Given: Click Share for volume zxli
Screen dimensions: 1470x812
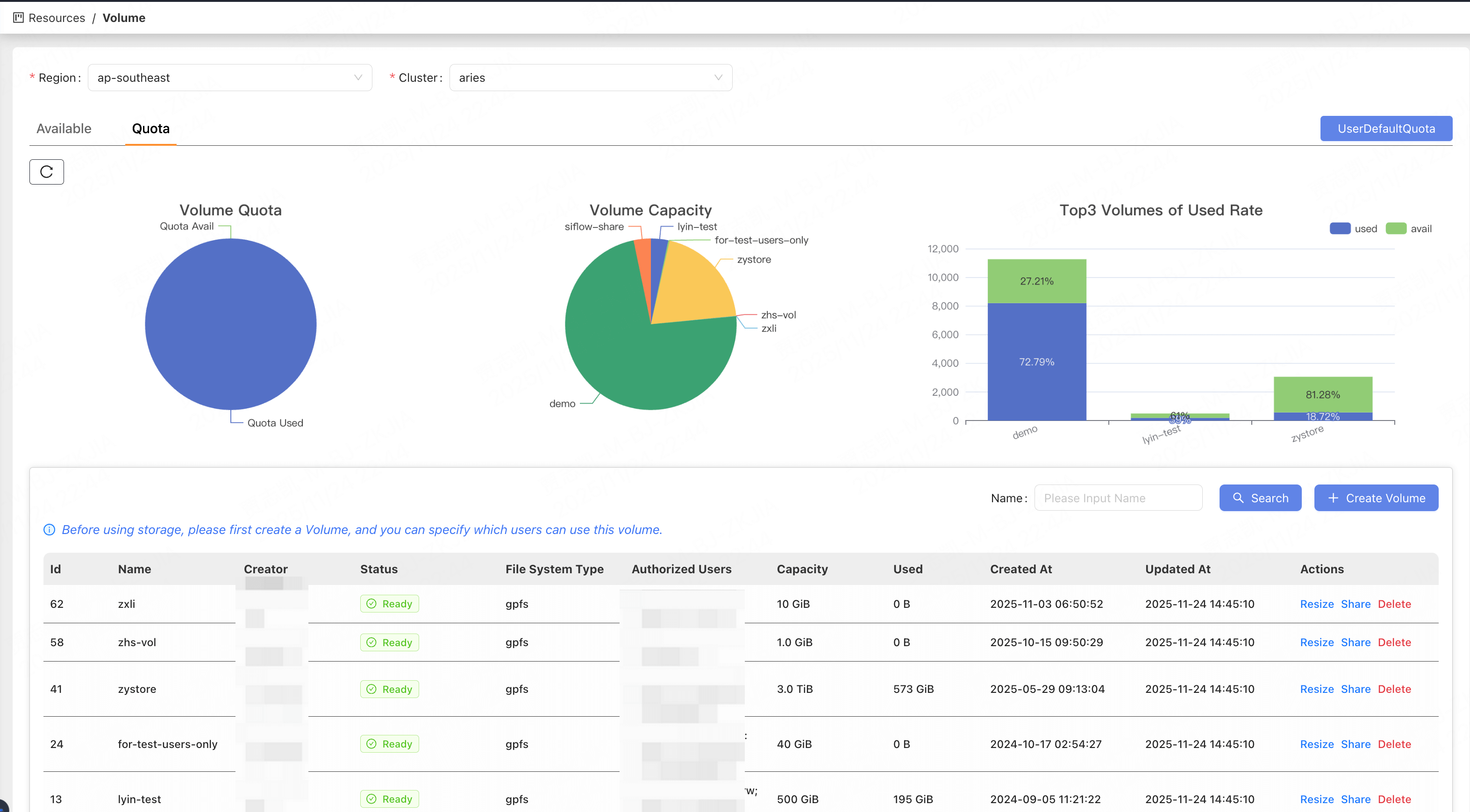Looking at the screenshot, I should 1356,604.
